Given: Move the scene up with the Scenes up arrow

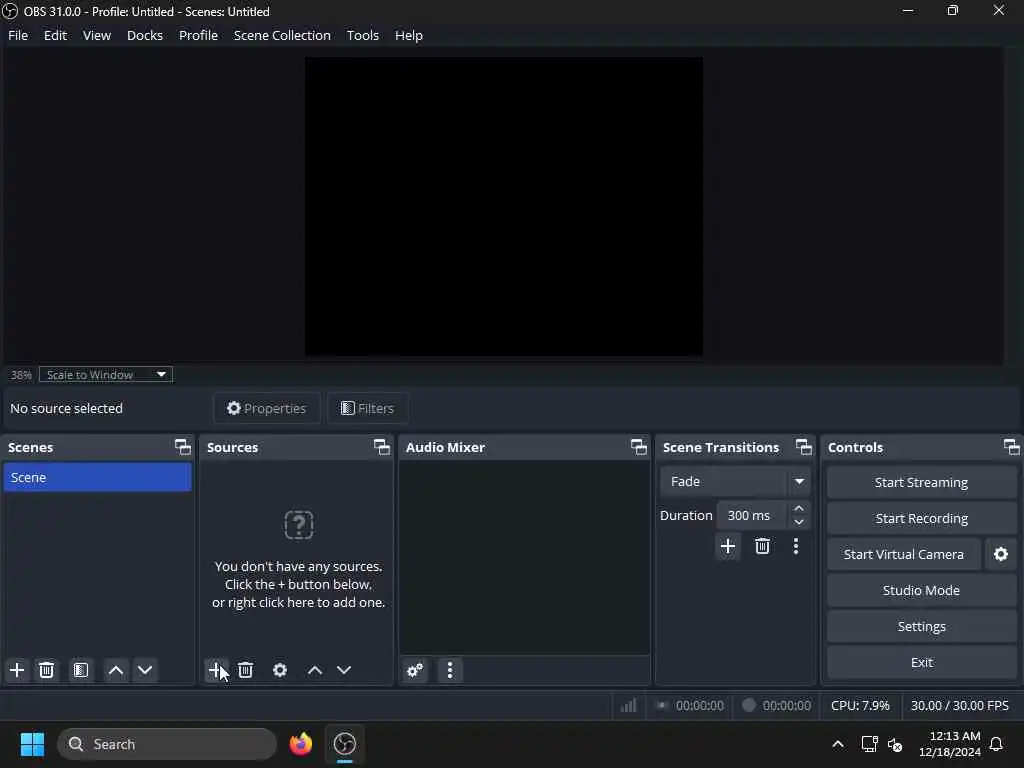Looking at the screenshot, I should (116, 670).
